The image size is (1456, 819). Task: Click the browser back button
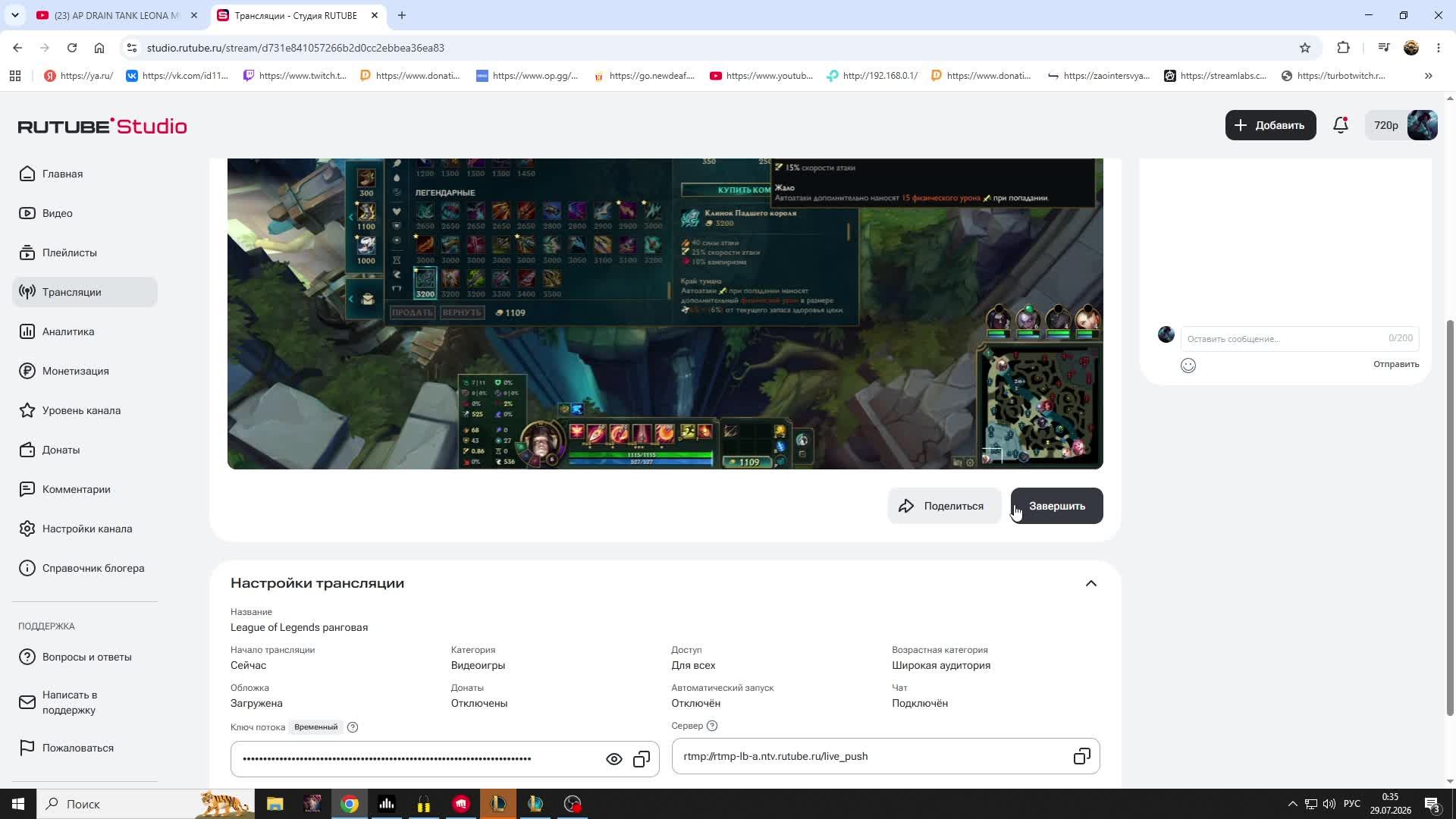click(x=17, y=48)
